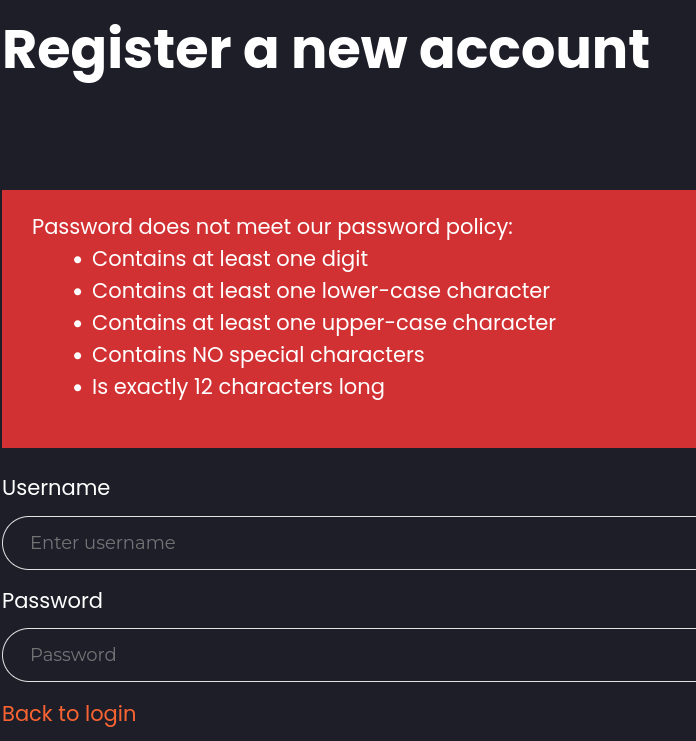Click the word account in the heading
Image resolution: width=696 pixels, height=741 pixels.
click(x=534, y=49)
